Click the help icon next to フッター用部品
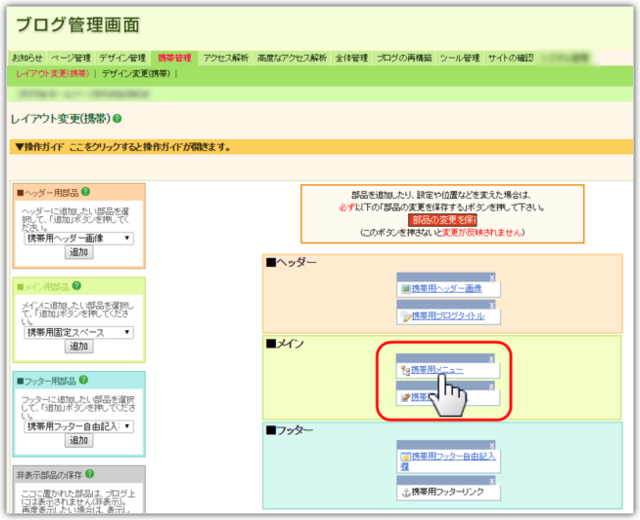 pos(84,380)
